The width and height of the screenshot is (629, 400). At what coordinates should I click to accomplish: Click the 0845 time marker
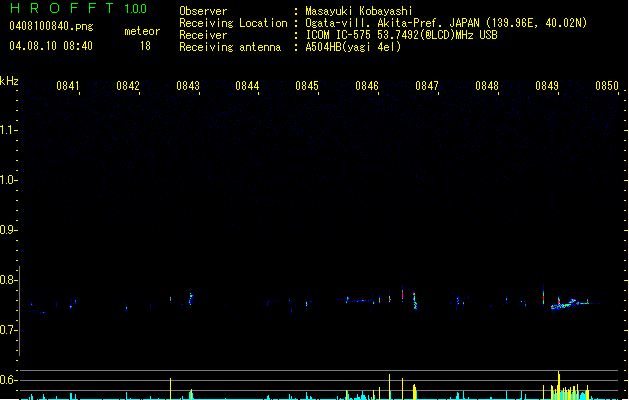pos(307,86)
